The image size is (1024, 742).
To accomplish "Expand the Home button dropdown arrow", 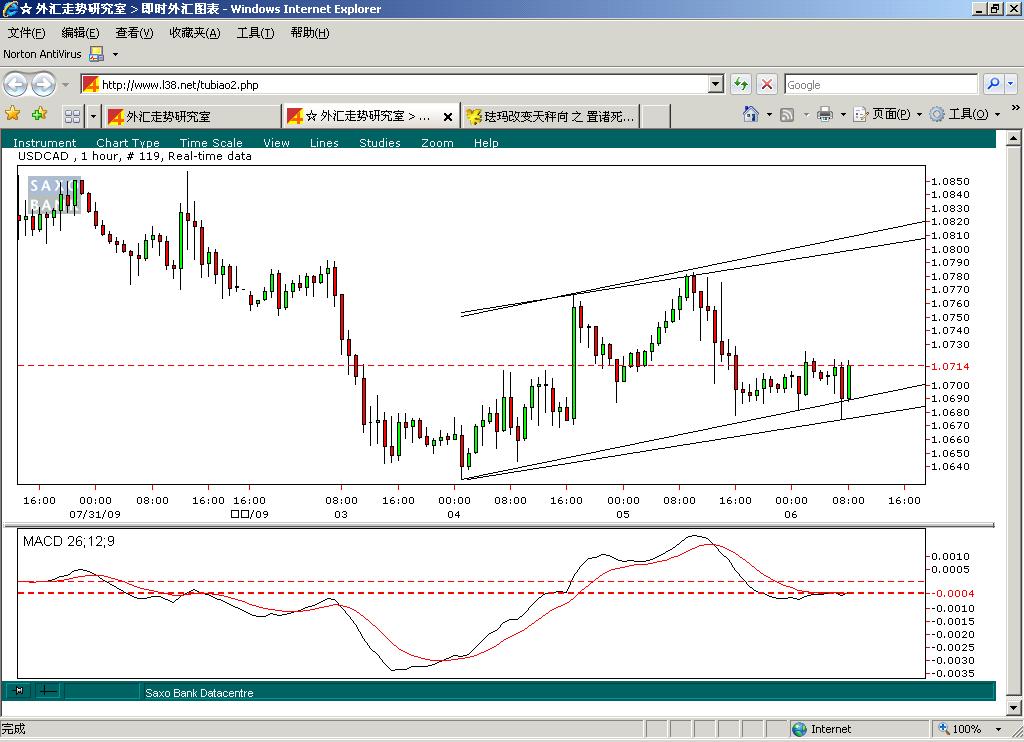I will [769, 115].
